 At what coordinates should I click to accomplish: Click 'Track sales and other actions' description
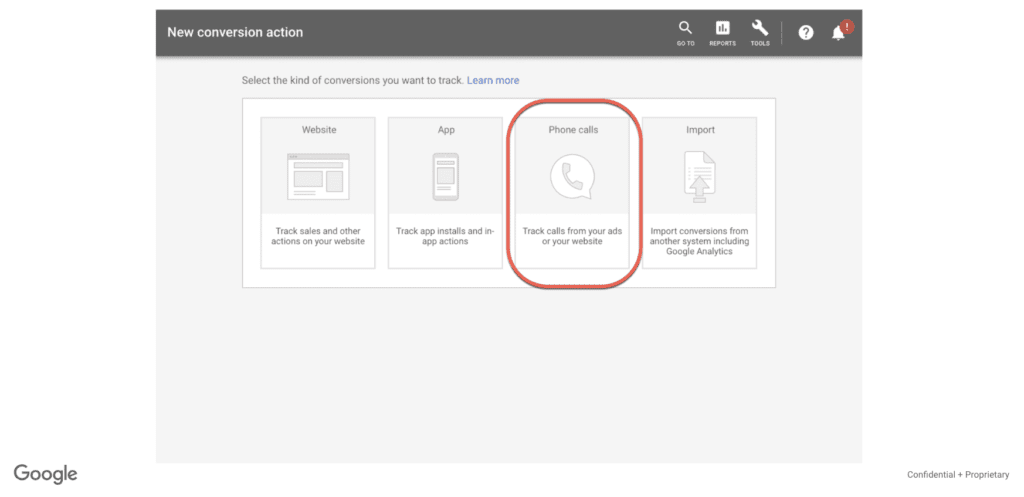coord(319,236)
